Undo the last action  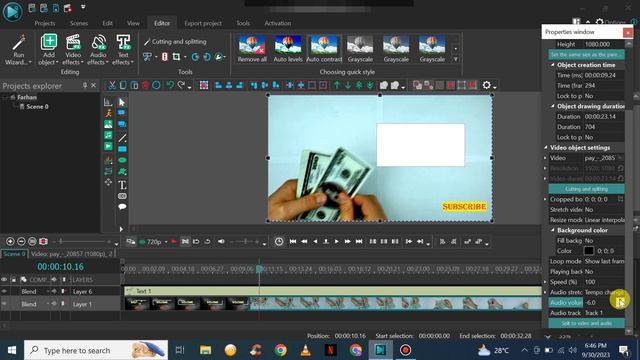click(170, 85)
